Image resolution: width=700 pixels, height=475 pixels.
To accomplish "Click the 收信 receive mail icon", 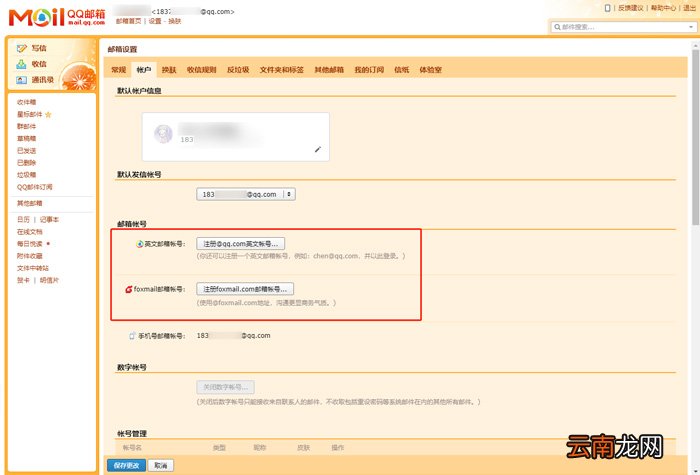I will point(21,64).
